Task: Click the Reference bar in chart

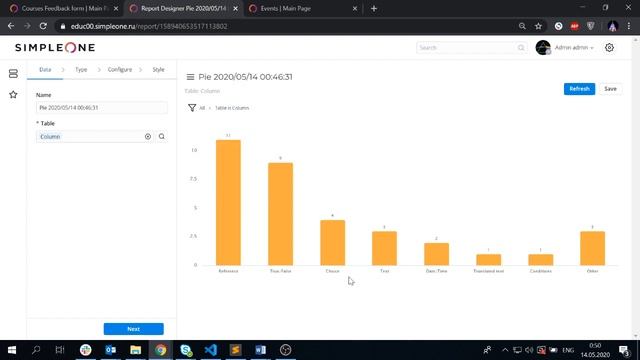Action: coord(228,202)
